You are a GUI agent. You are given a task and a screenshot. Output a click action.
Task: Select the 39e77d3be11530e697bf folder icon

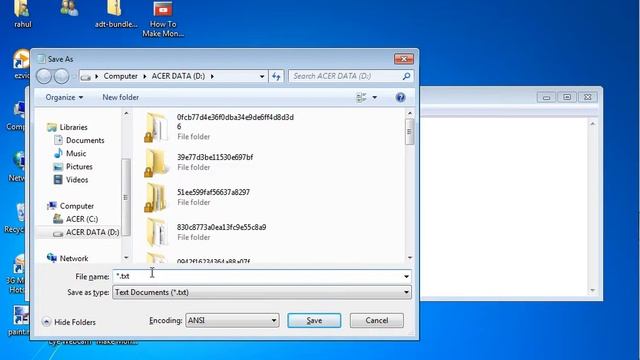[156, 162]
